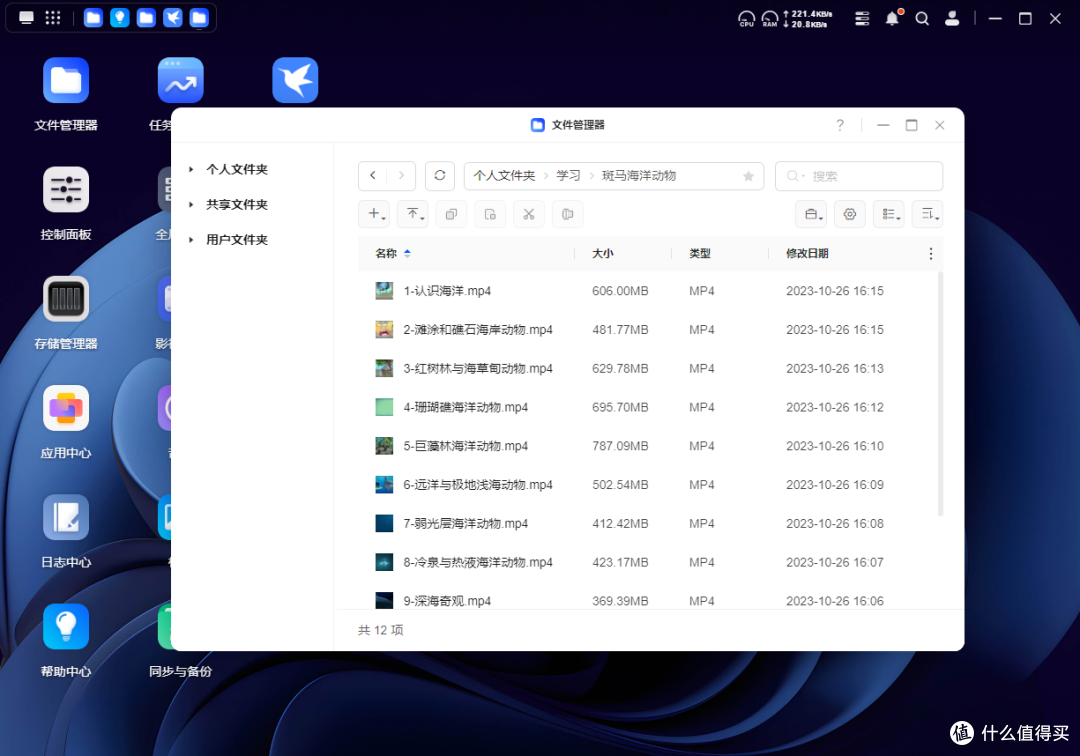Image resolution: width=1080 pixels, height=756 pixels.
Task: Click the 搜索 search input field
Action: [859, 176]
